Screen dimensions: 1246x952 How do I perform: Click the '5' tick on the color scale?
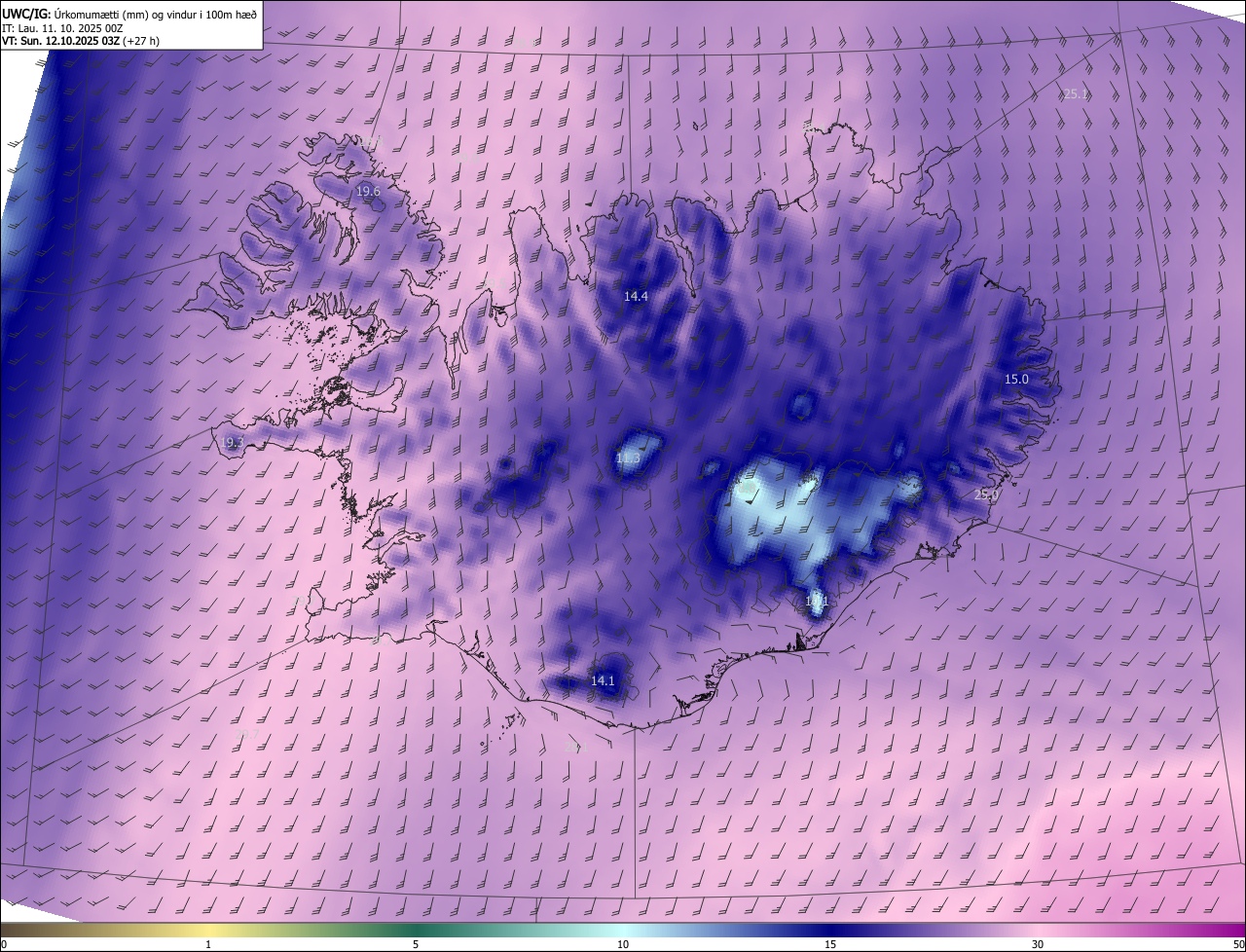(x=416, y=944)
